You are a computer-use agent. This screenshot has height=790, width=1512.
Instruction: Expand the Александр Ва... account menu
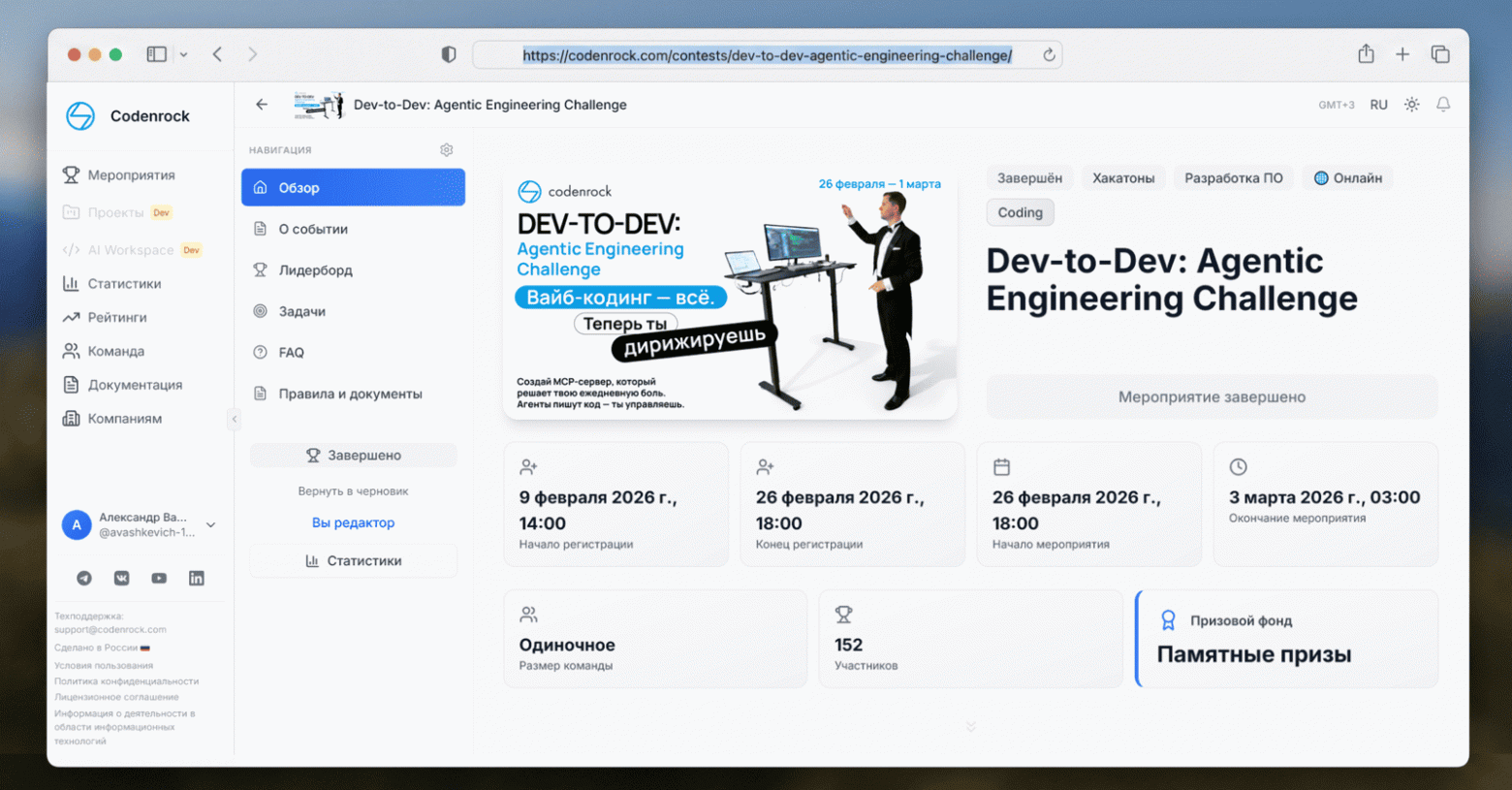coord(211,524)
